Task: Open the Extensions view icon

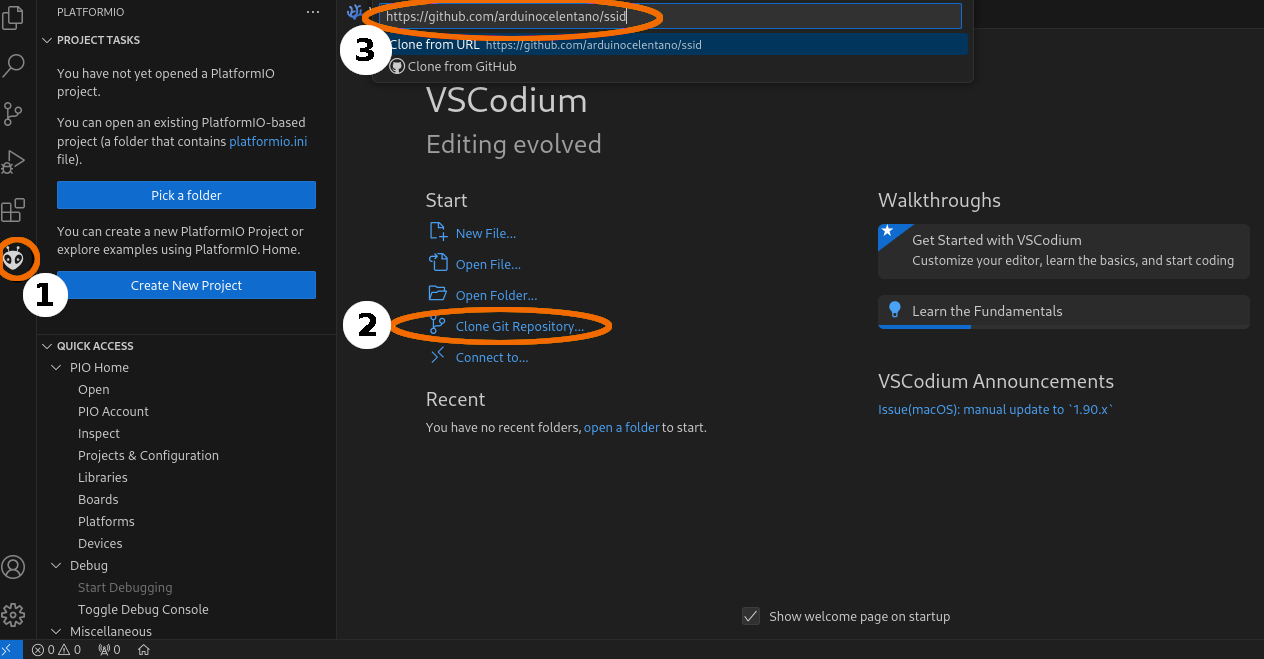Action: click(x=13, y=211)
